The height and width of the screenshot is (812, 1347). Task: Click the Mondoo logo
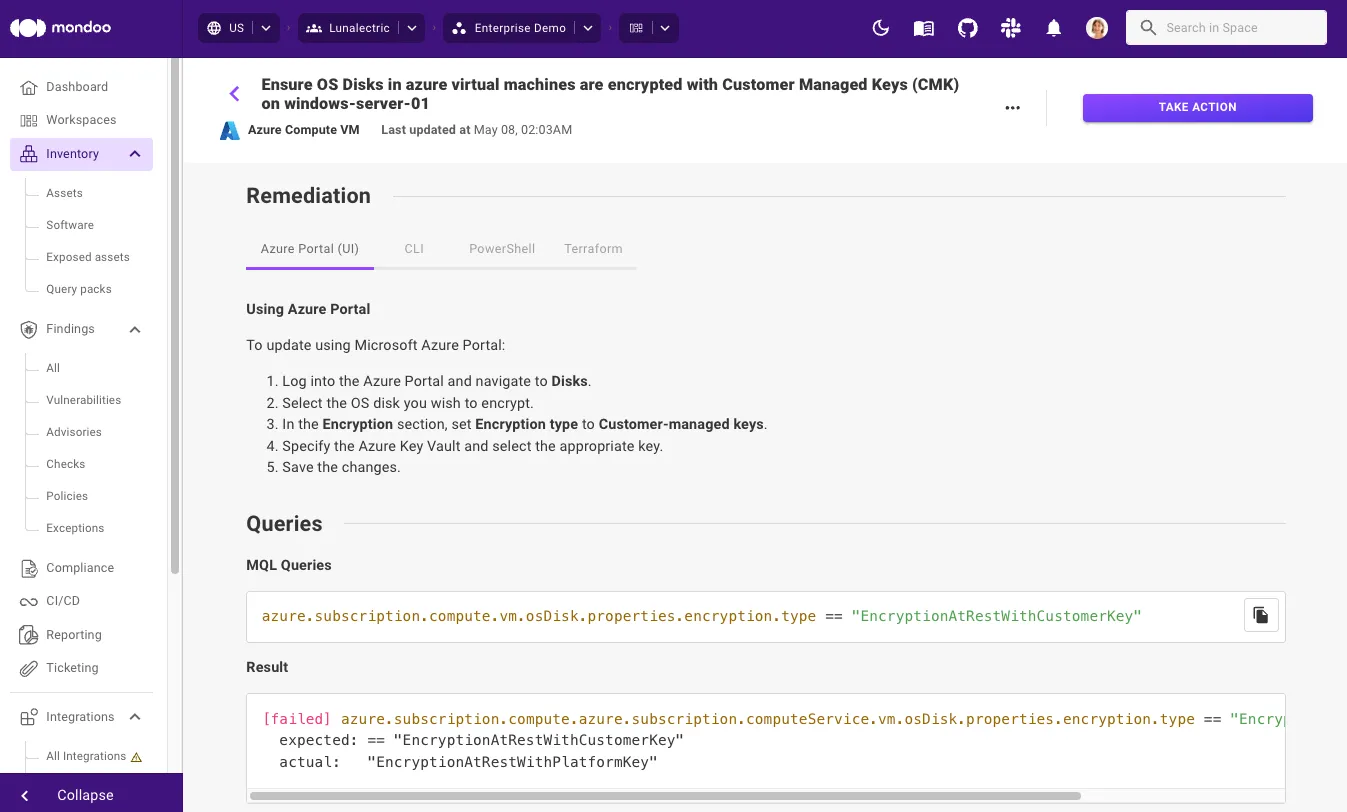coord(60,28)
